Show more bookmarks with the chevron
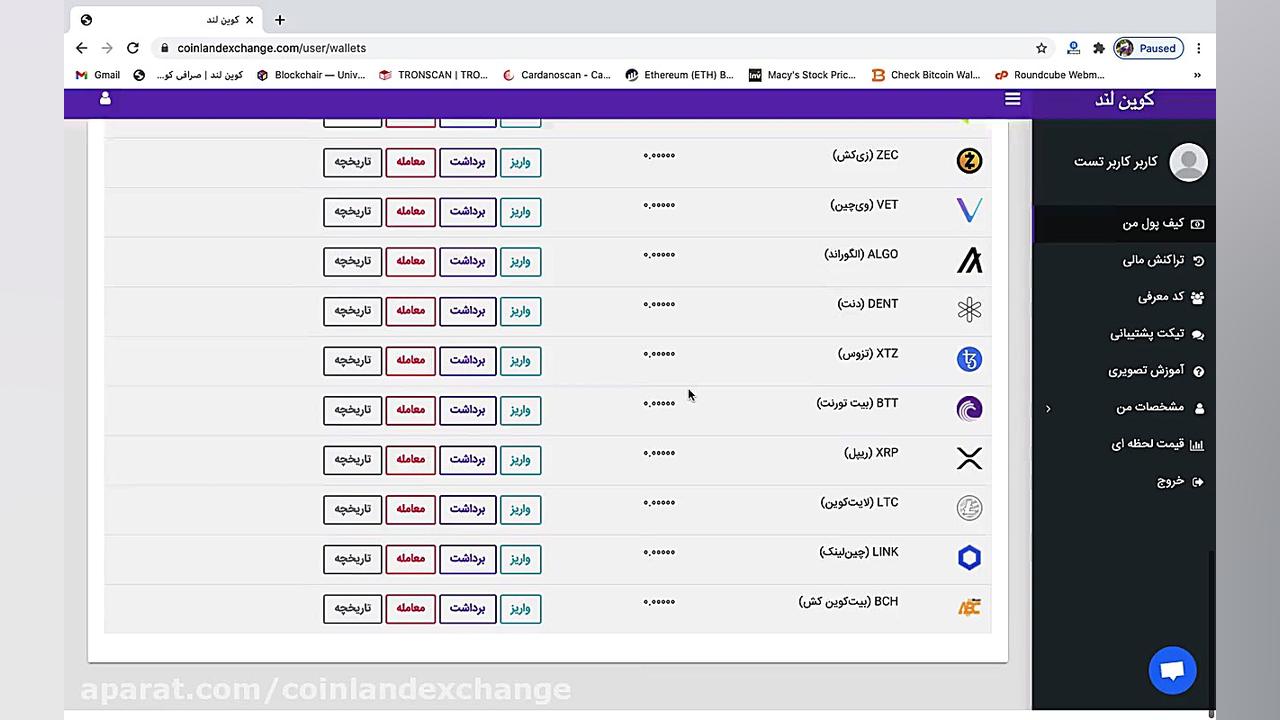 coord(1197,75)
